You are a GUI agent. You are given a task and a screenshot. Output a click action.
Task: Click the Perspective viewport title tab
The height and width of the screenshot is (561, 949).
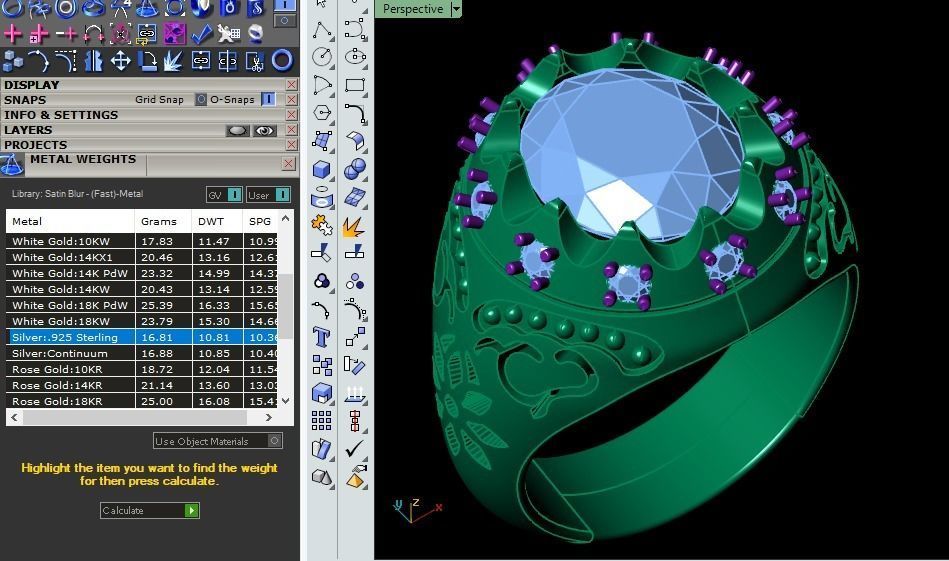click(x=413, y=9)
